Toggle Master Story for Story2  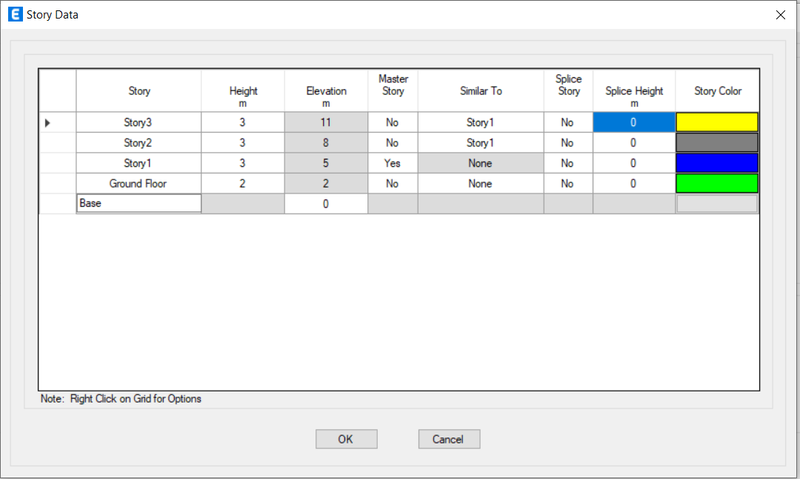393,143
